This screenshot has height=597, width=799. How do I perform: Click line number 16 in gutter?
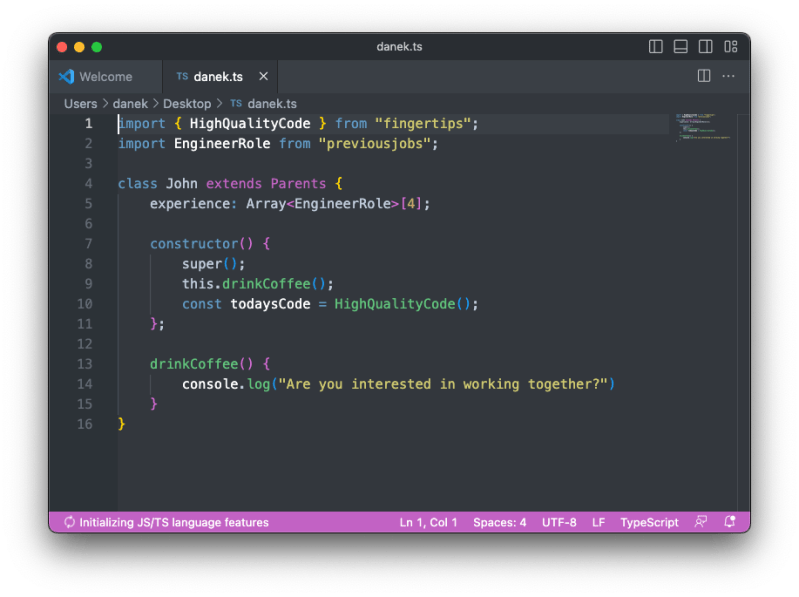85,424
